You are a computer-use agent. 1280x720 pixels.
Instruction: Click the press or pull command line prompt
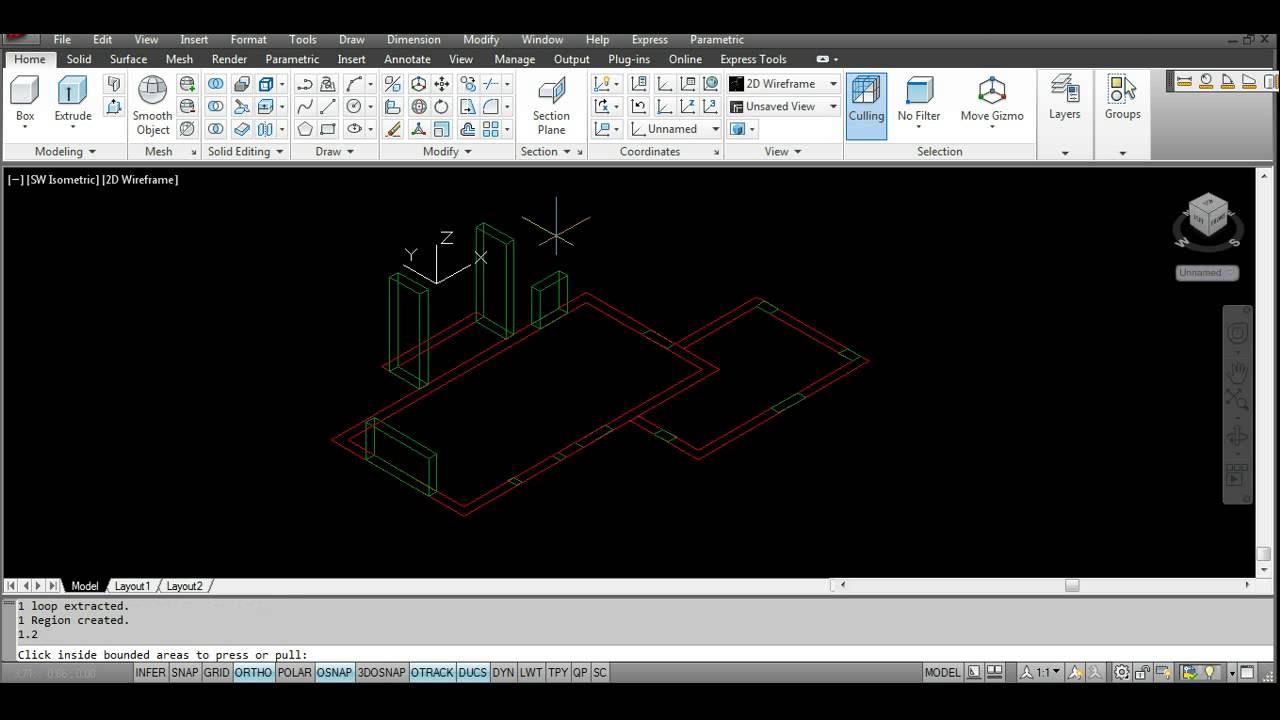coord(163,655)
